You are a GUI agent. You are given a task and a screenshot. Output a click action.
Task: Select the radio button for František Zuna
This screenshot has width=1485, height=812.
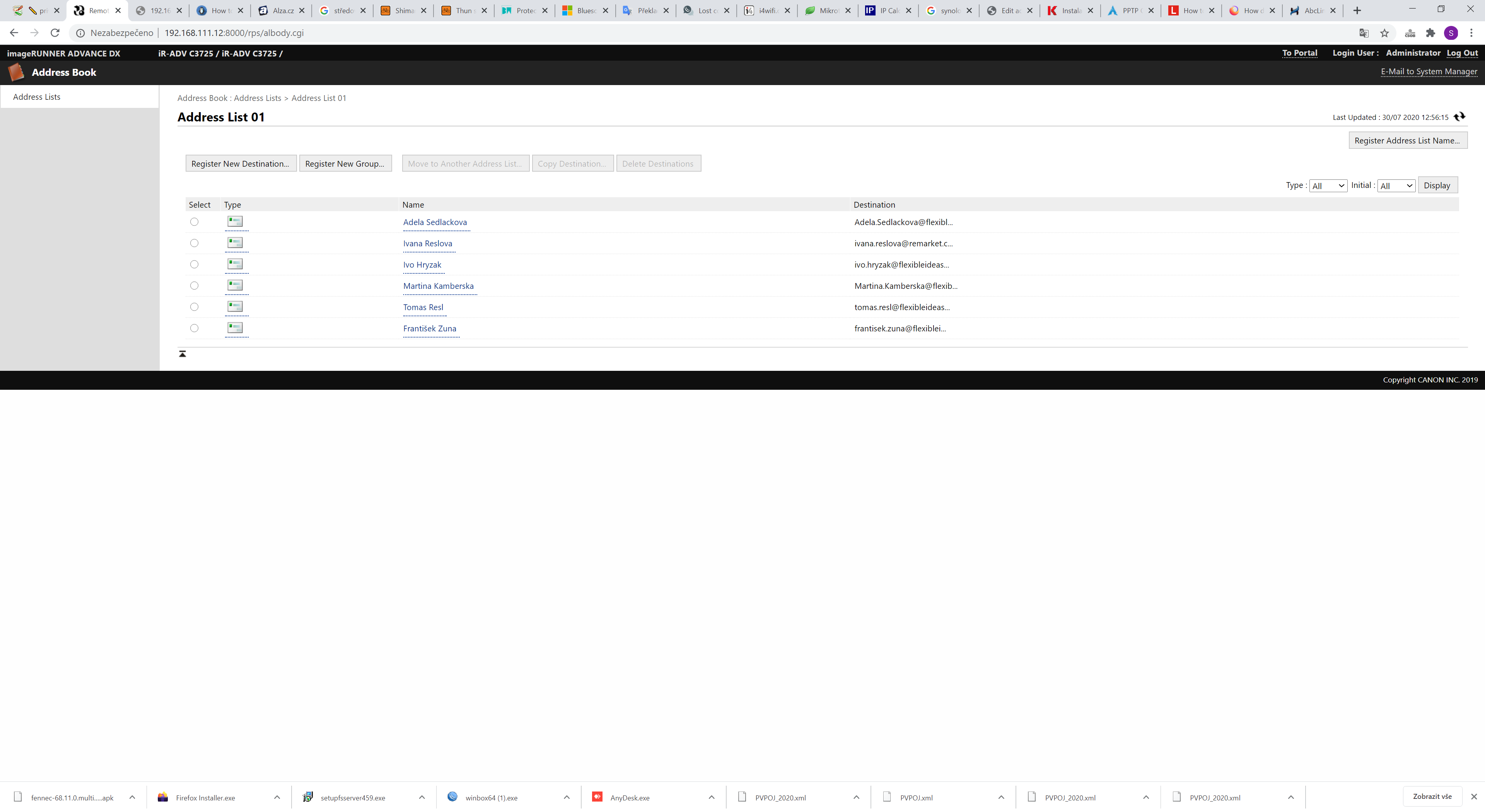(x=194, y=329)
